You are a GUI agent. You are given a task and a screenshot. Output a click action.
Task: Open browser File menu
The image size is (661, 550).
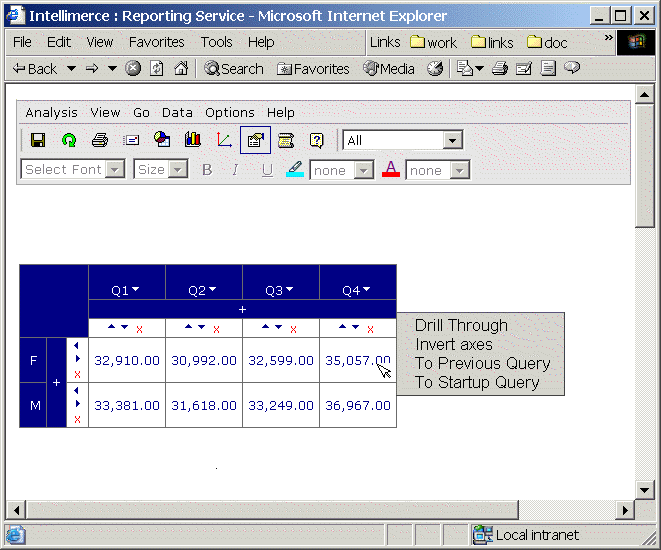[22, 42]
